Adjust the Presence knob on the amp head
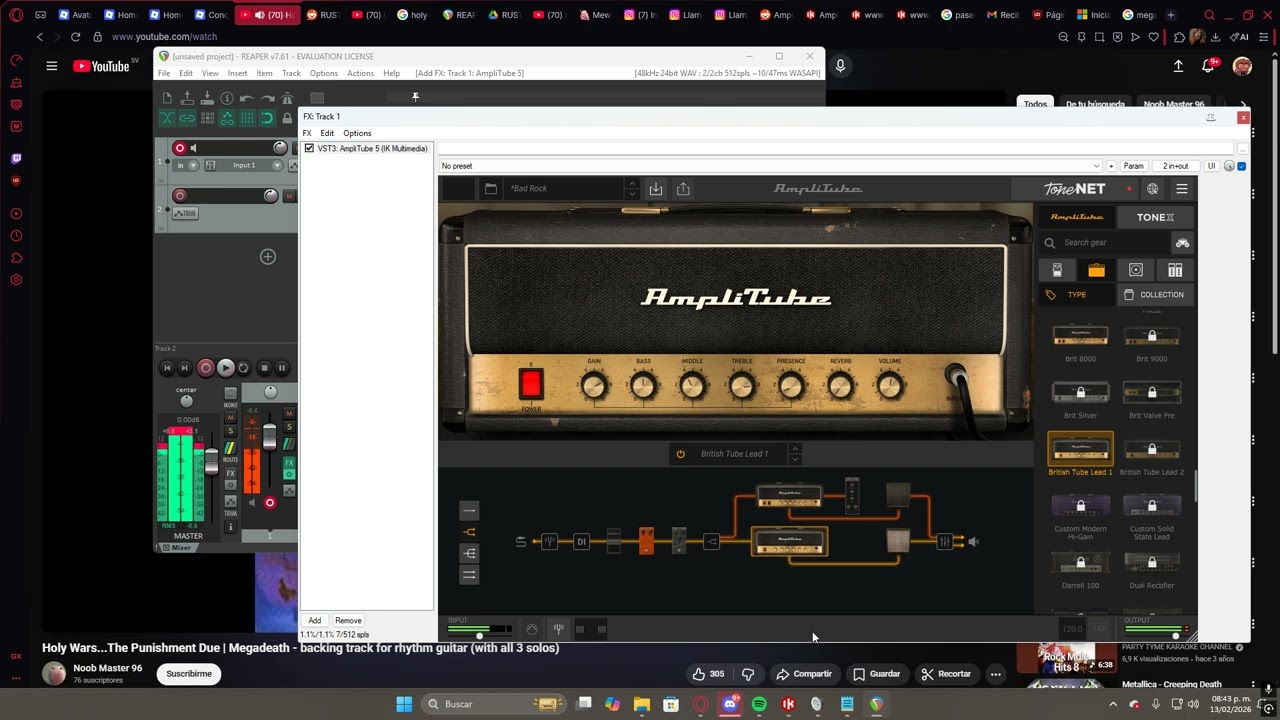Screen dimensions: 1280x720 tap(791, 386)
